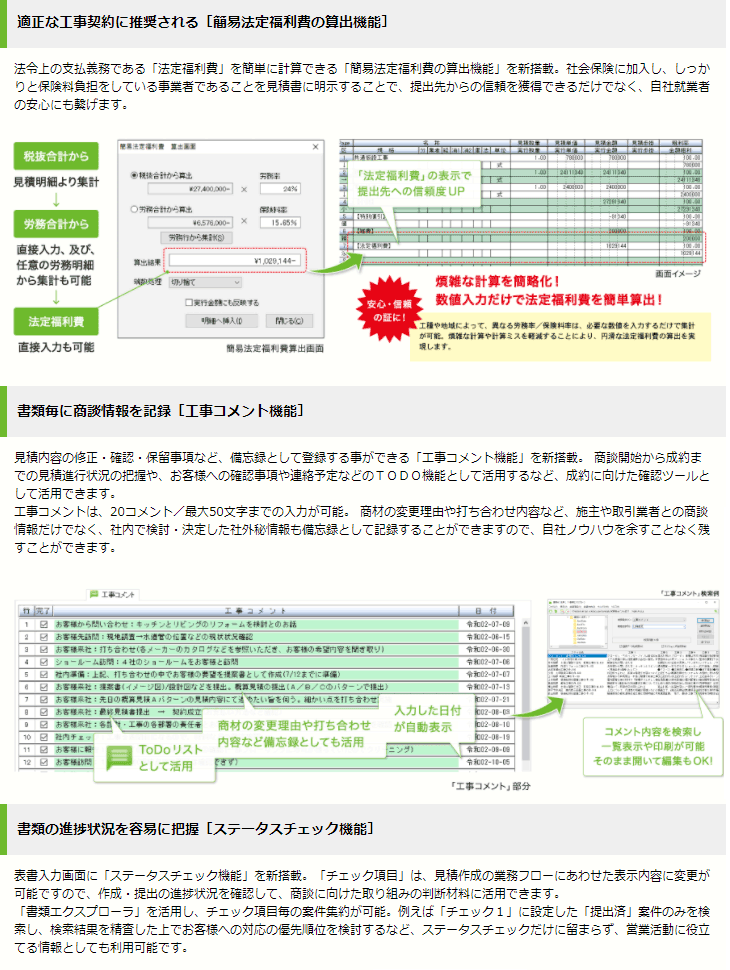Viewport: 730px width, 970px height.
Task: Click the 明細へ挿入 button
Action: [x=223, y=321]
